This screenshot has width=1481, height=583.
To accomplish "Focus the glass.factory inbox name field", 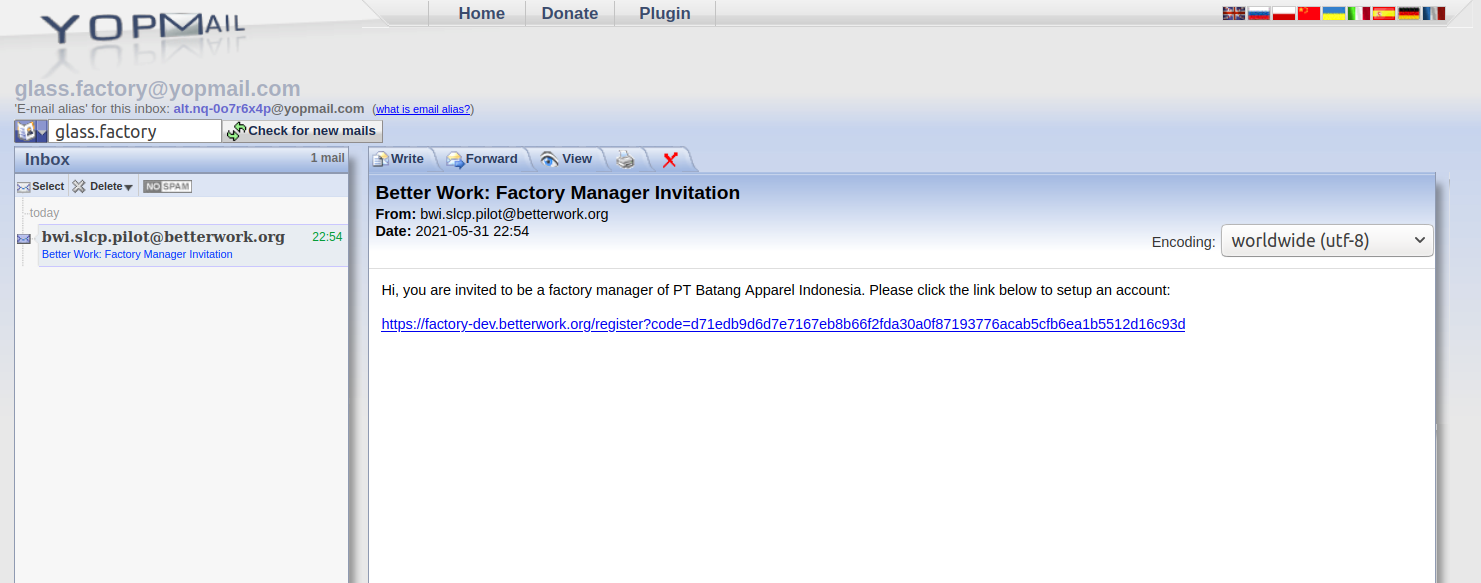I will pos(135,131).
